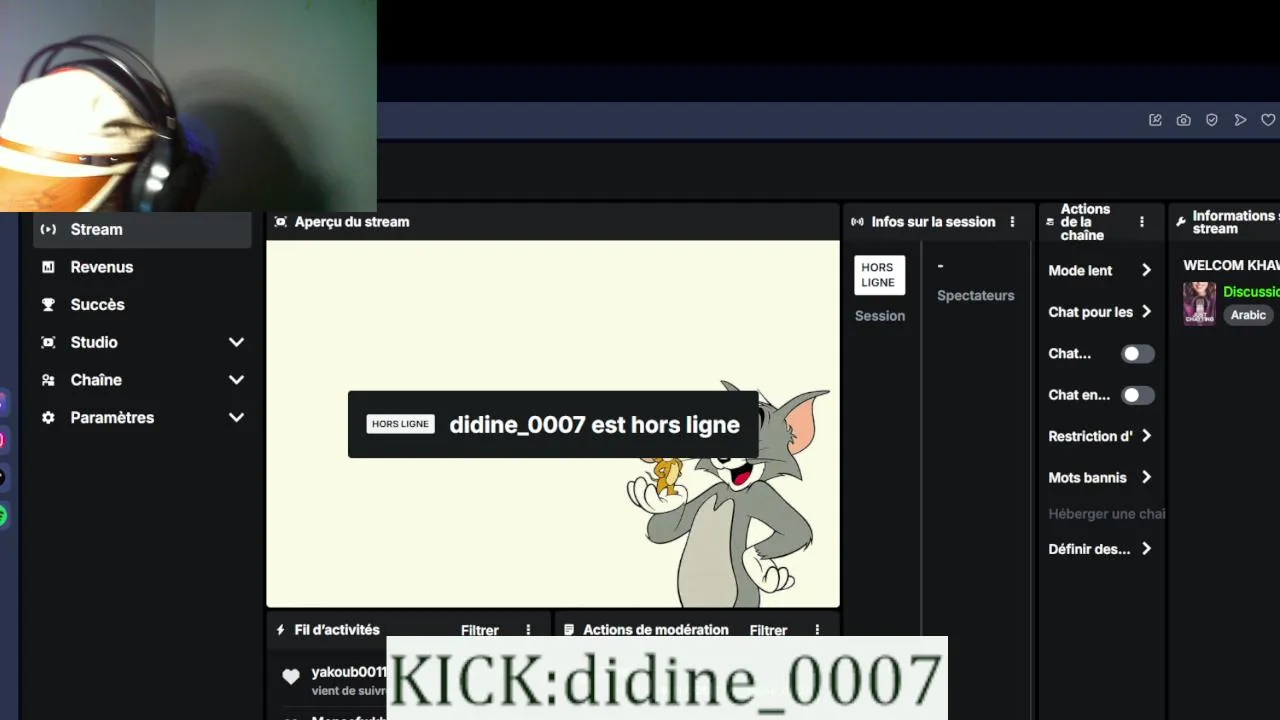Toggle the Chat en... switch
Screen dimensions: 1280x720
point(1138,395)
